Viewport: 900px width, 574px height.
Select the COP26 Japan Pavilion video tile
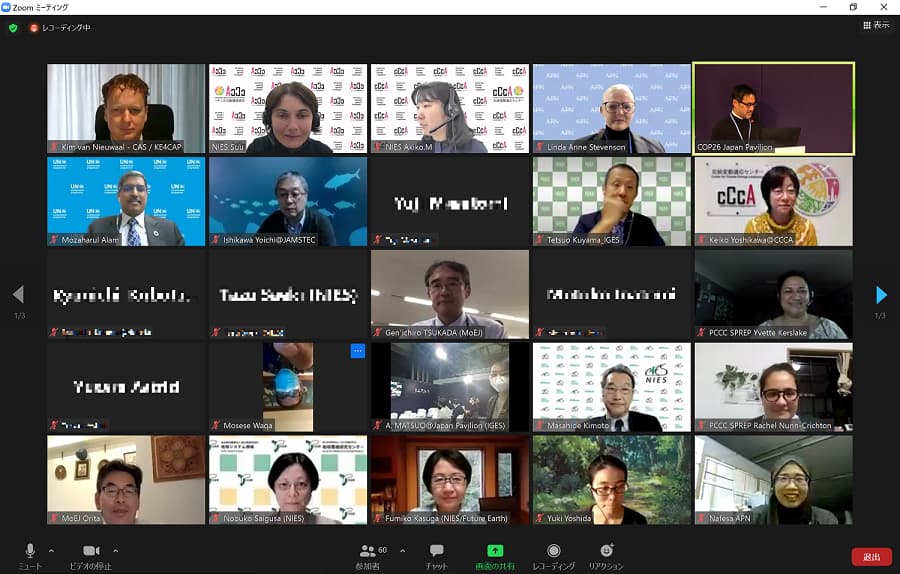[773, 108]
